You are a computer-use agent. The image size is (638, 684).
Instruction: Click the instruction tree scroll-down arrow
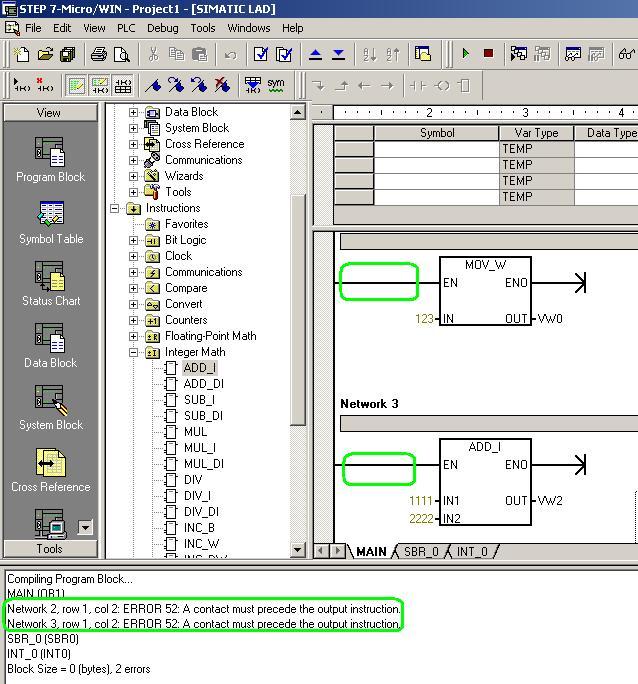coord(297,550)
